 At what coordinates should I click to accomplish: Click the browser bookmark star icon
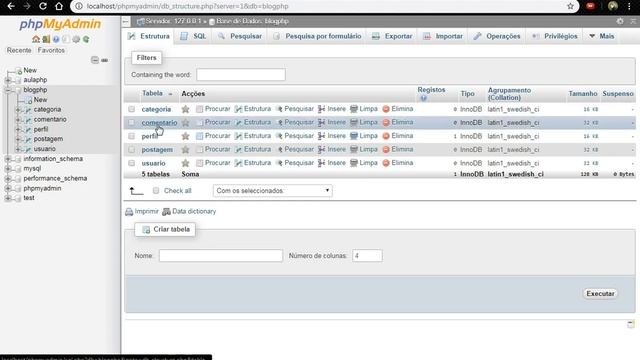pyautogui.click(x=571, y=6)
